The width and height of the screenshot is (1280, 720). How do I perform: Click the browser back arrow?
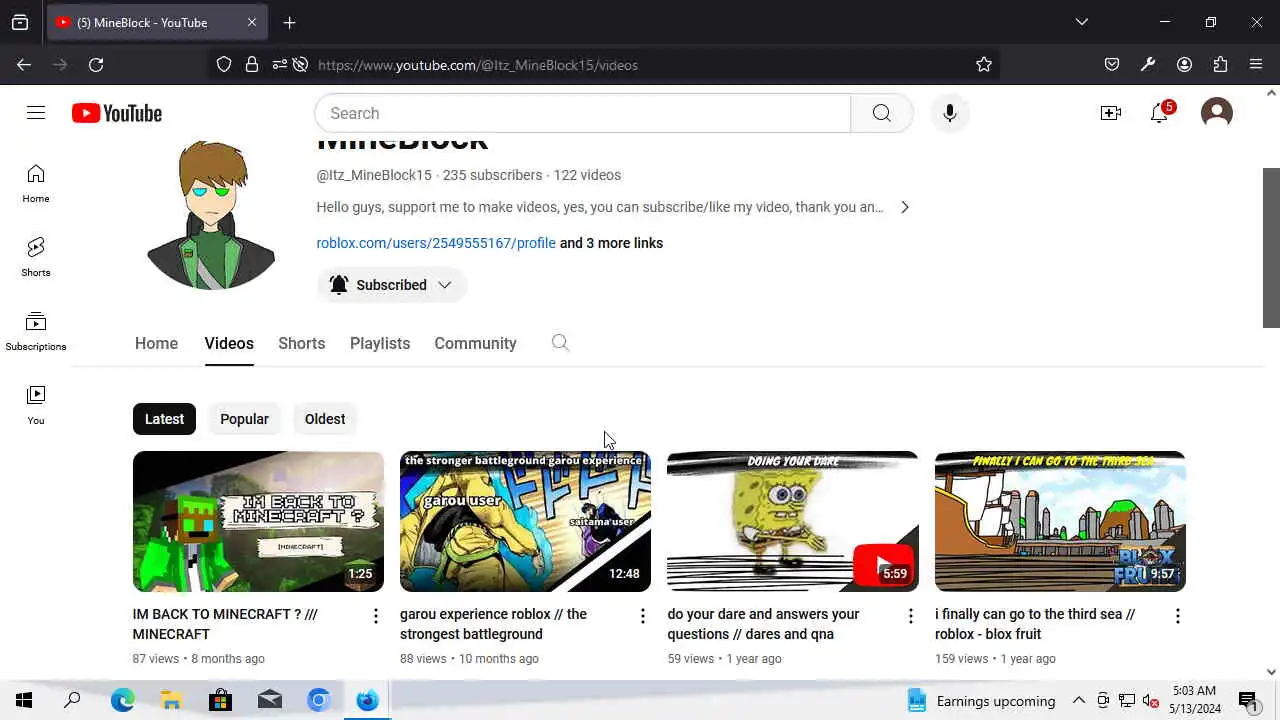pos(24,64)
